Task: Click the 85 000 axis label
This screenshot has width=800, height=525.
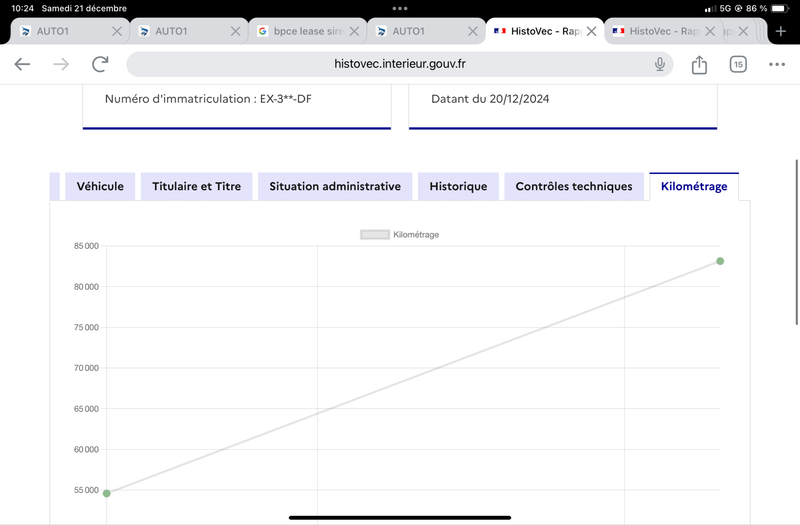Action: [86, 246]
